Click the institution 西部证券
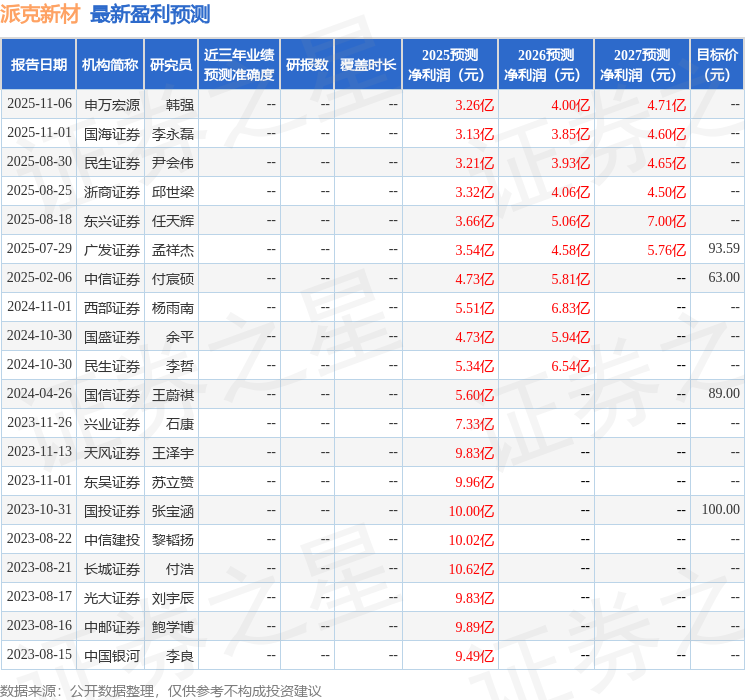The image size is (745, 700). [x=112, y=308]
